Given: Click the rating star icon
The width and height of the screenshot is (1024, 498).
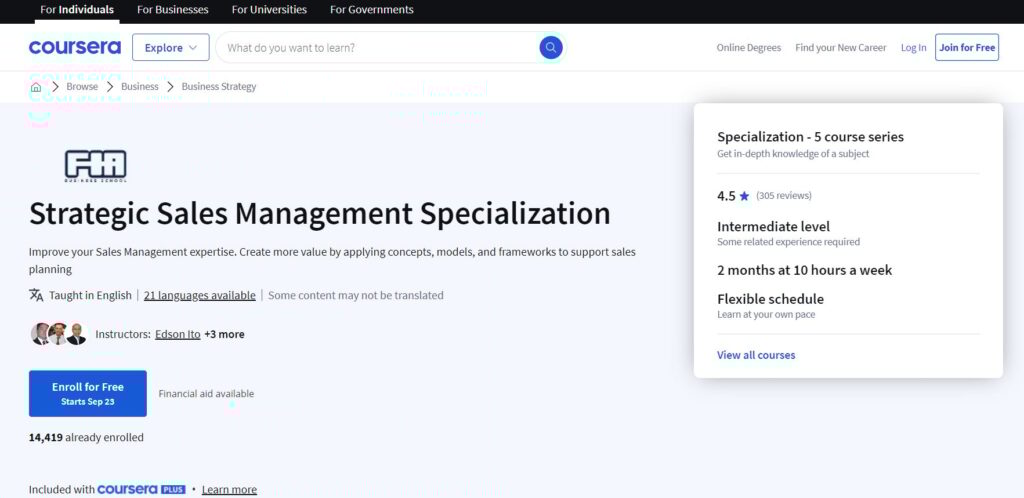Looking at the screenshot, I should pyautogui.click(x=744, y=196).
